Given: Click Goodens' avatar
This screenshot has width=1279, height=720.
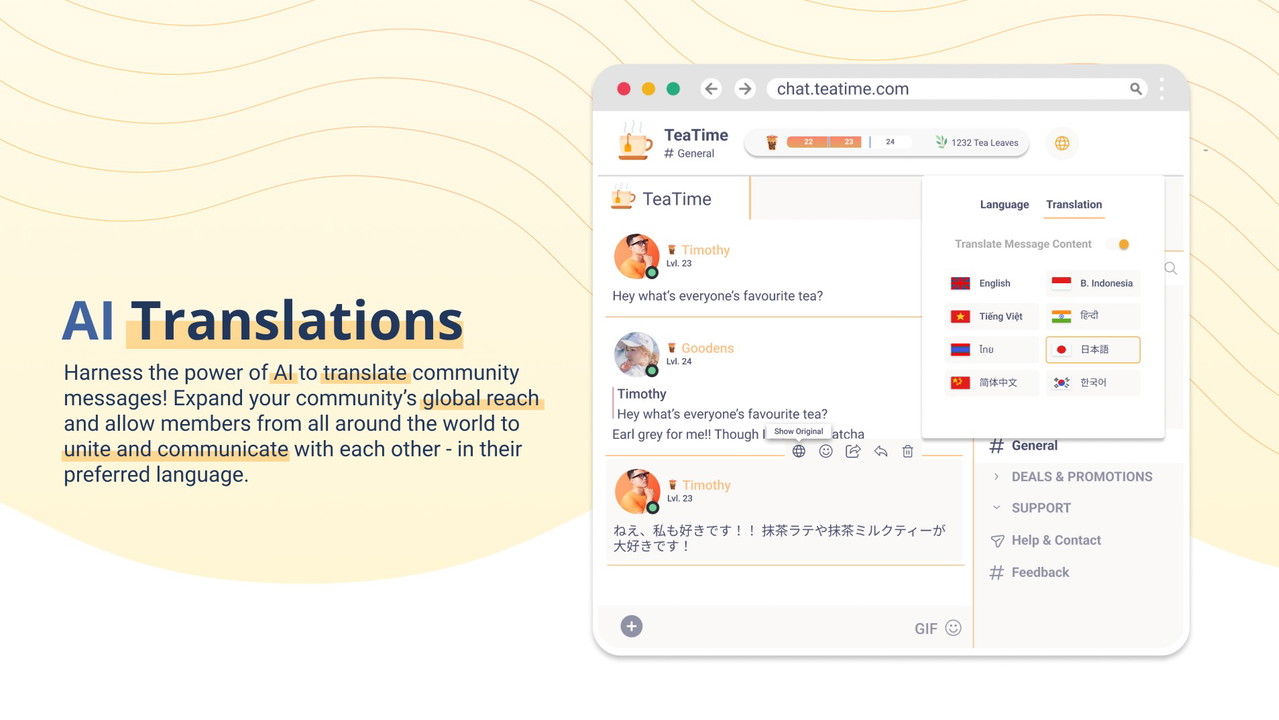Looking at the screenshot, I should [636, 354].
